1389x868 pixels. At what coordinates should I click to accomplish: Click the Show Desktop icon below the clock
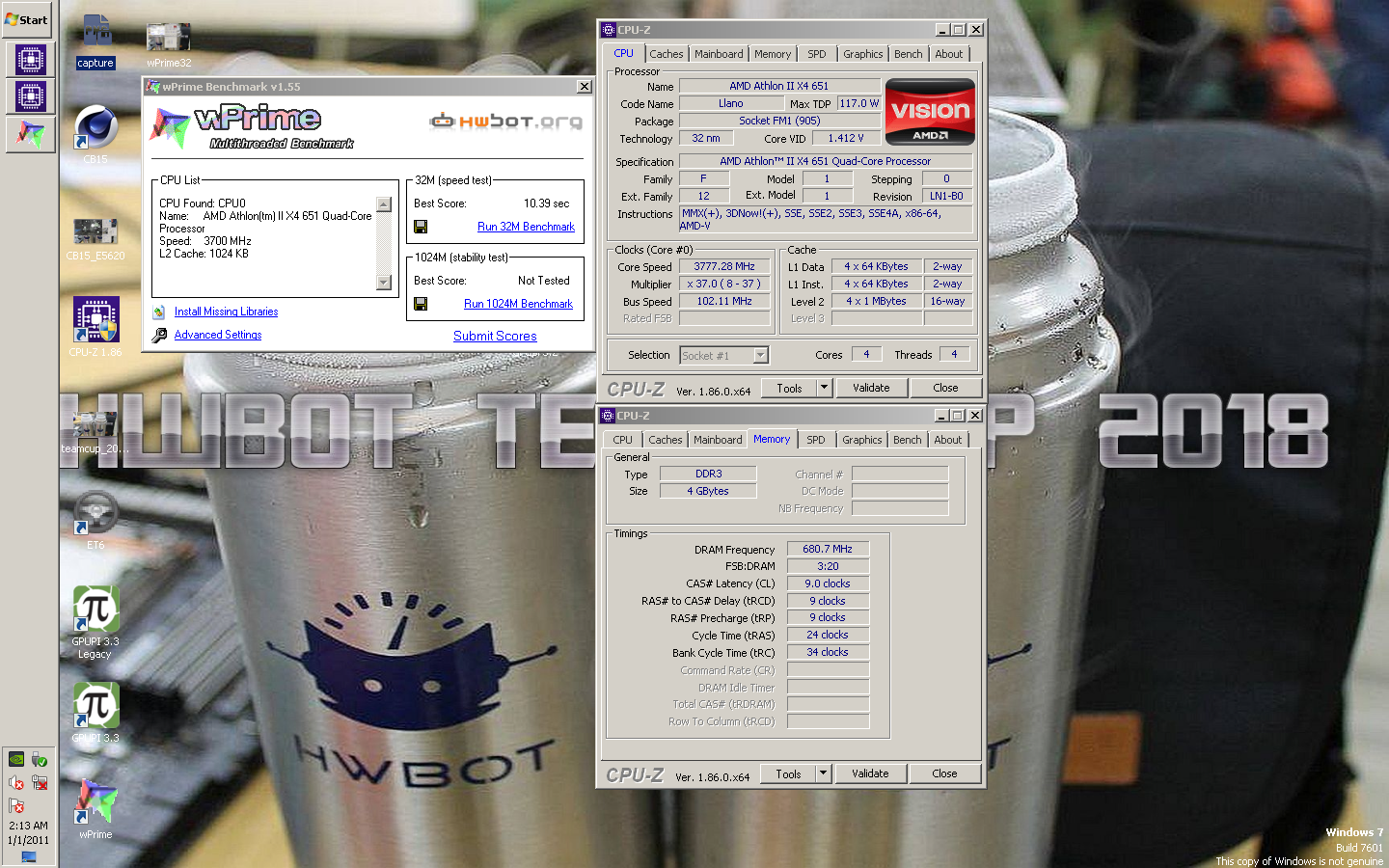click(x=28, y=856)
